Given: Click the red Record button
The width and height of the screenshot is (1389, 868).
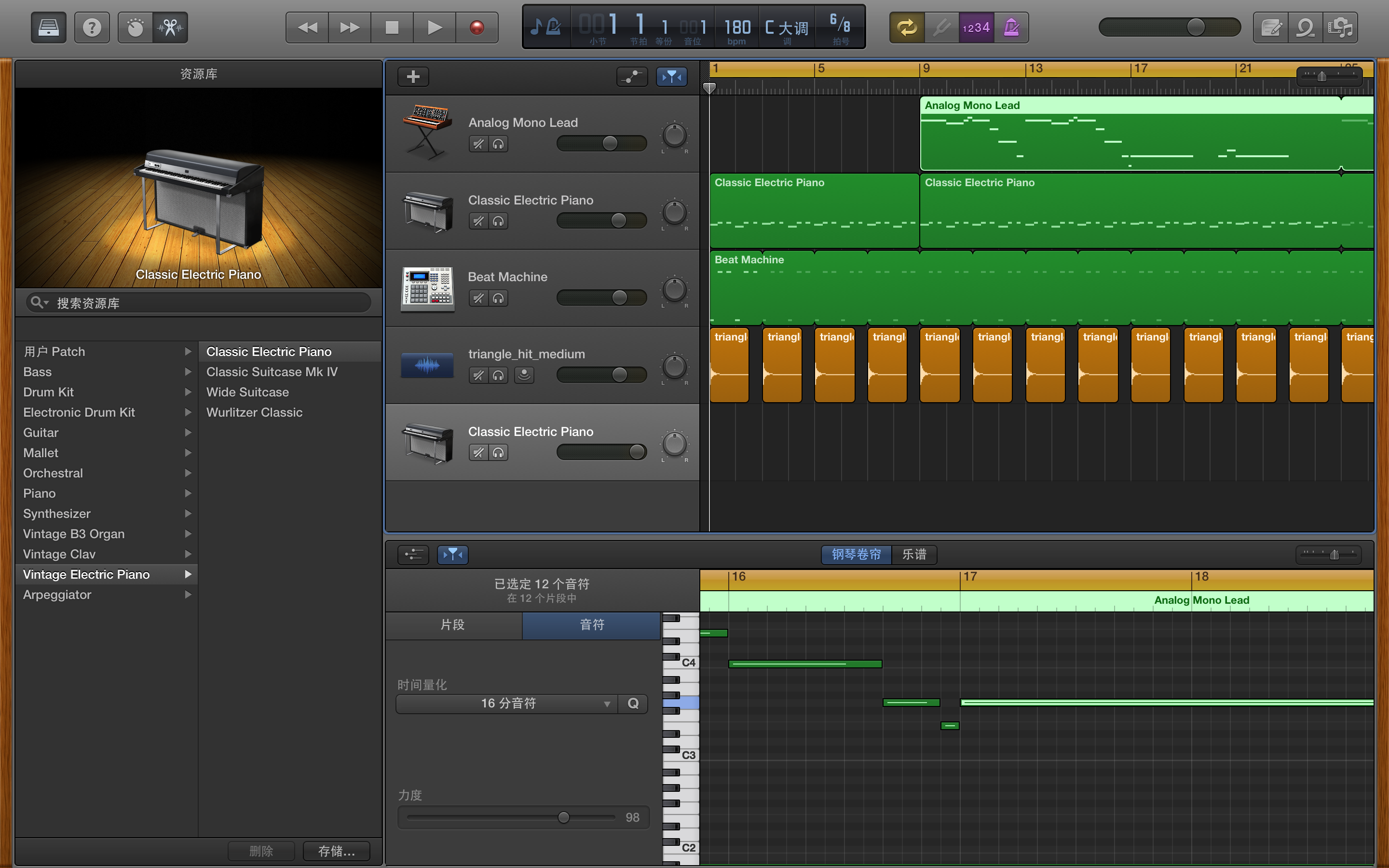Looking at the screenshot, I should point(477,27).
